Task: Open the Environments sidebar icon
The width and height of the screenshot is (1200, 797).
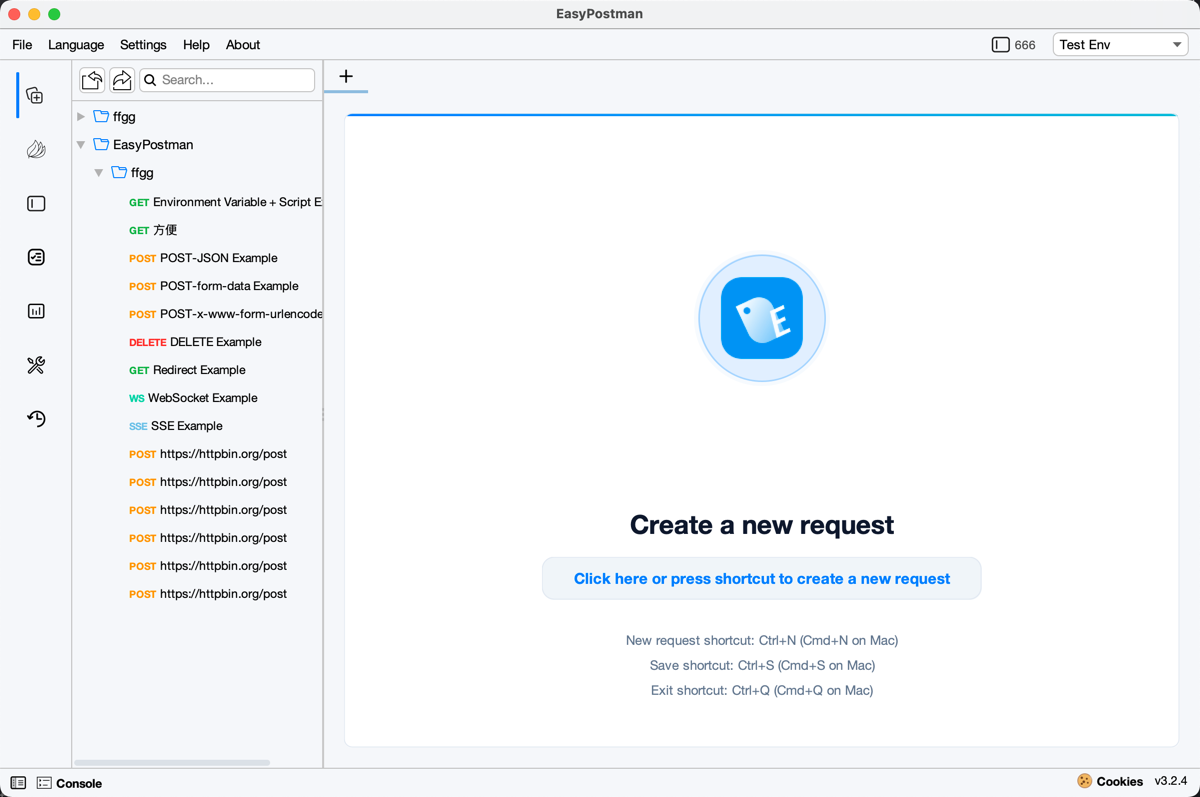Action: [36, 204]
